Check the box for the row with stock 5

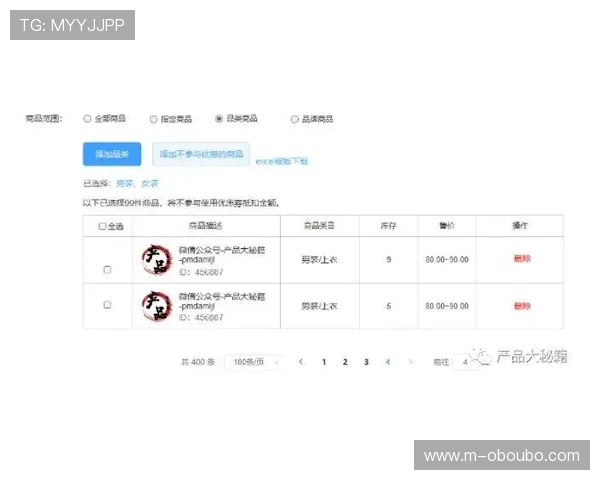(108, 305)
